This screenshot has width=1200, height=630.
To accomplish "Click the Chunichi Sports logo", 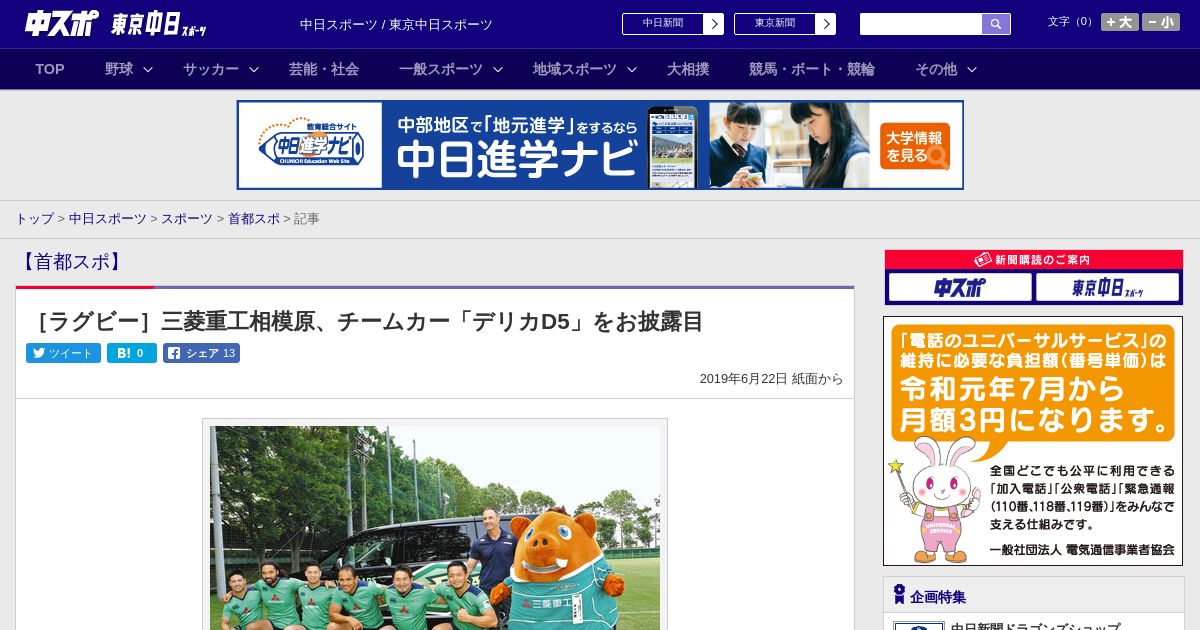I will click(x=62, y=23).
